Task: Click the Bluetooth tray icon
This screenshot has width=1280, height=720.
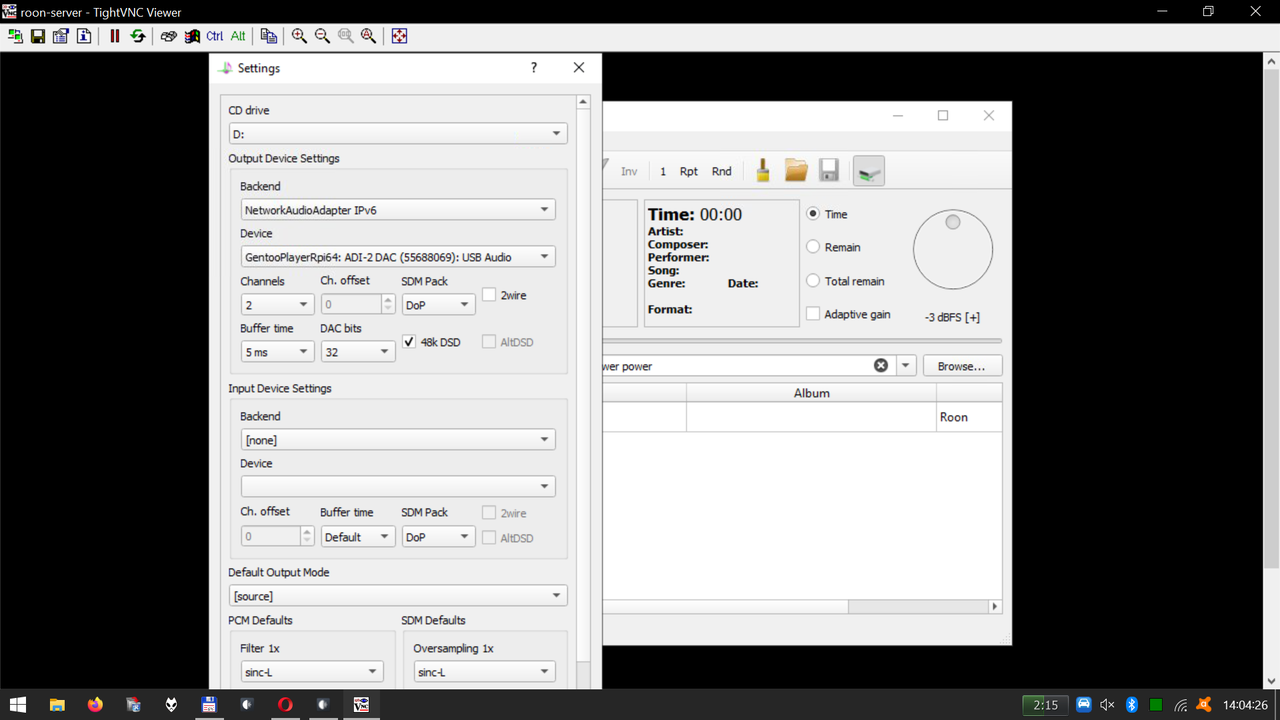Action: click(x=1132, y=705)
